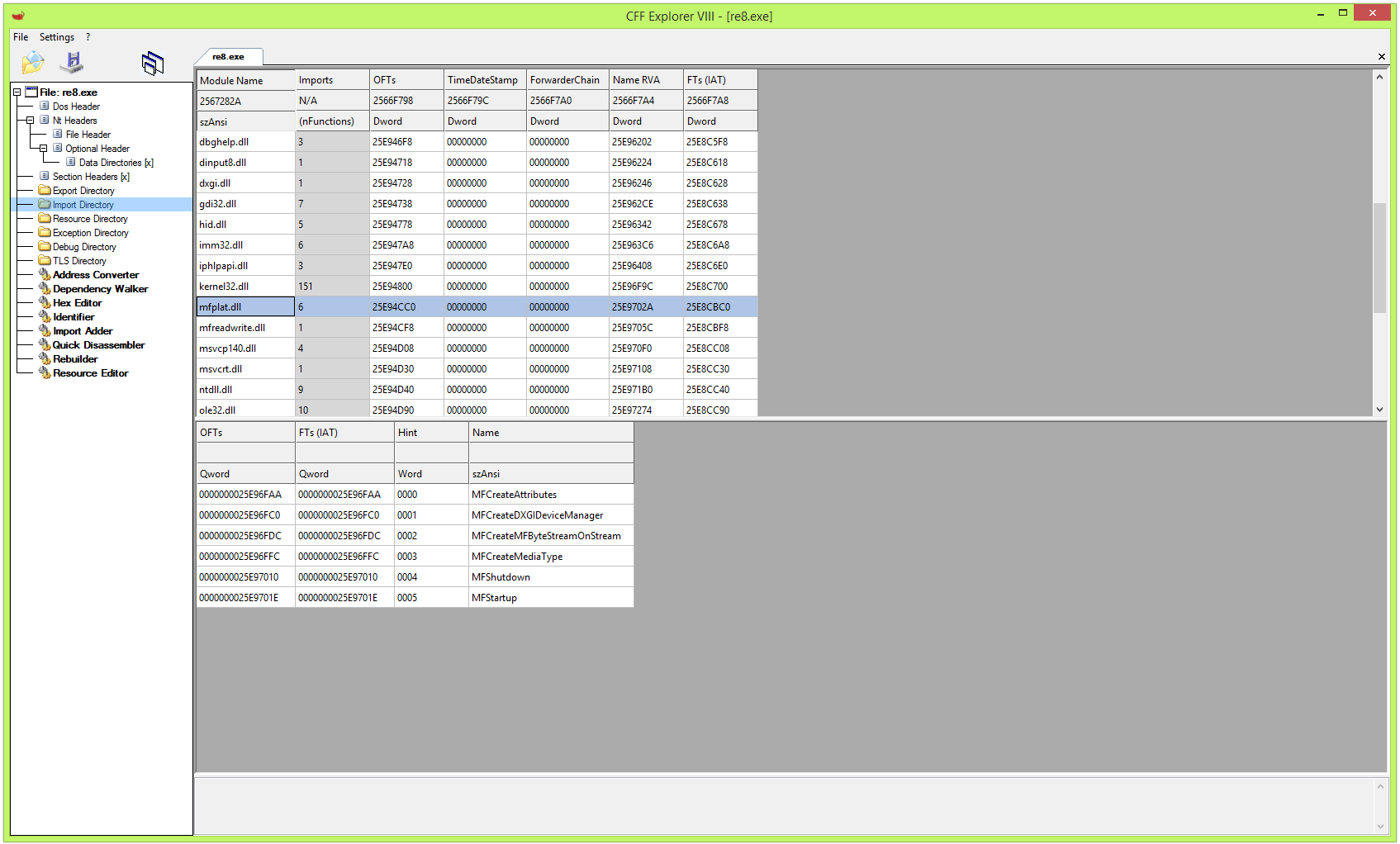Collapse the File: re8.exe root node
1400x844 pixels.
click(17, 92)
